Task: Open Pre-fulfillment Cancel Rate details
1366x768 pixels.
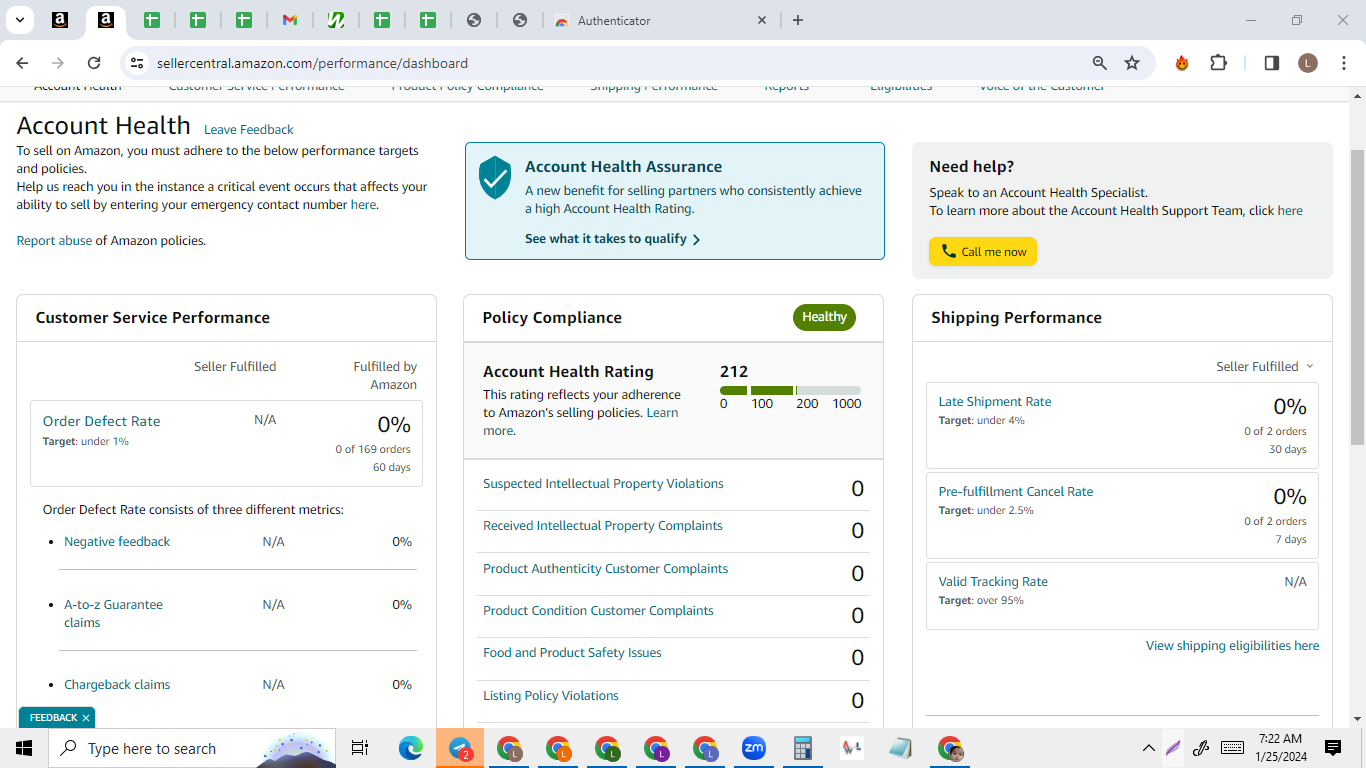Action: (1016, 492)
